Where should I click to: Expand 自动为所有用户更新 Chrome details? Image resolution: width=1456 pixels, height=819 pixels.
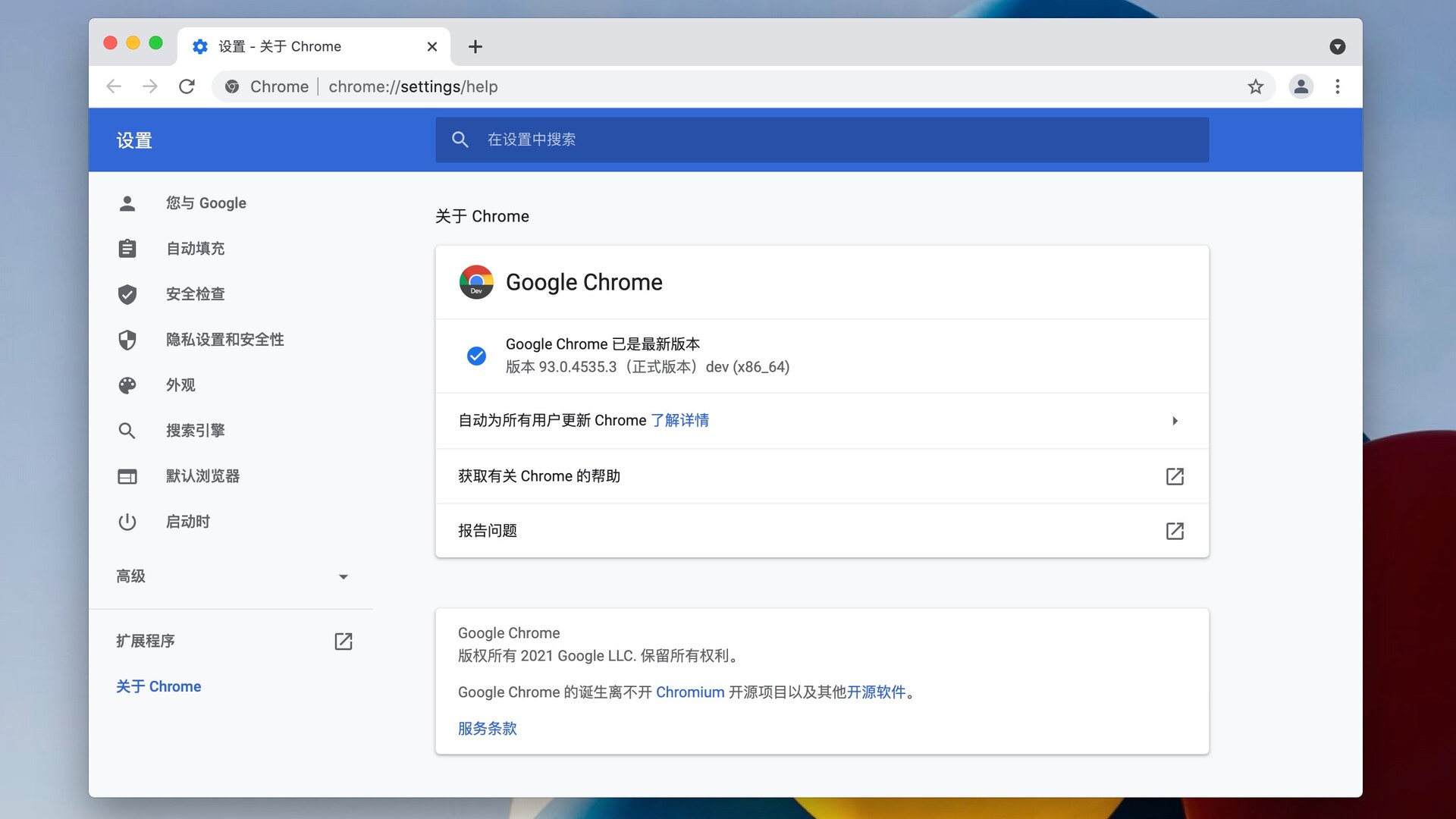tap(1175, 421)
